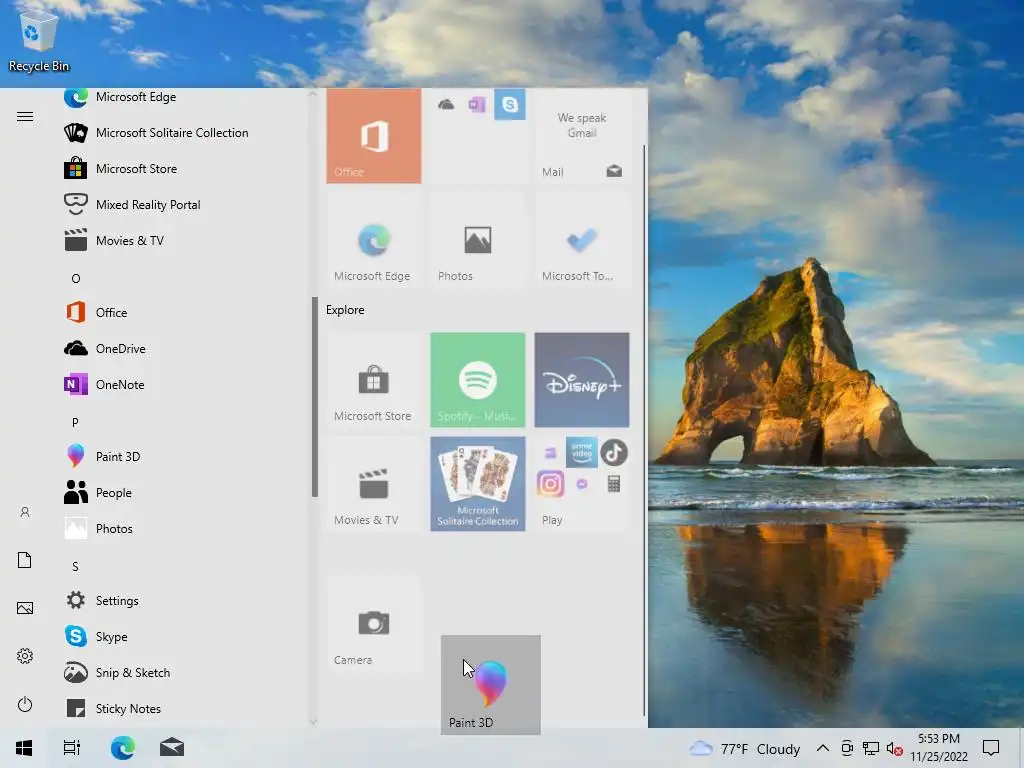
Task: Click the muted volume icon
Action: point(895,749)
